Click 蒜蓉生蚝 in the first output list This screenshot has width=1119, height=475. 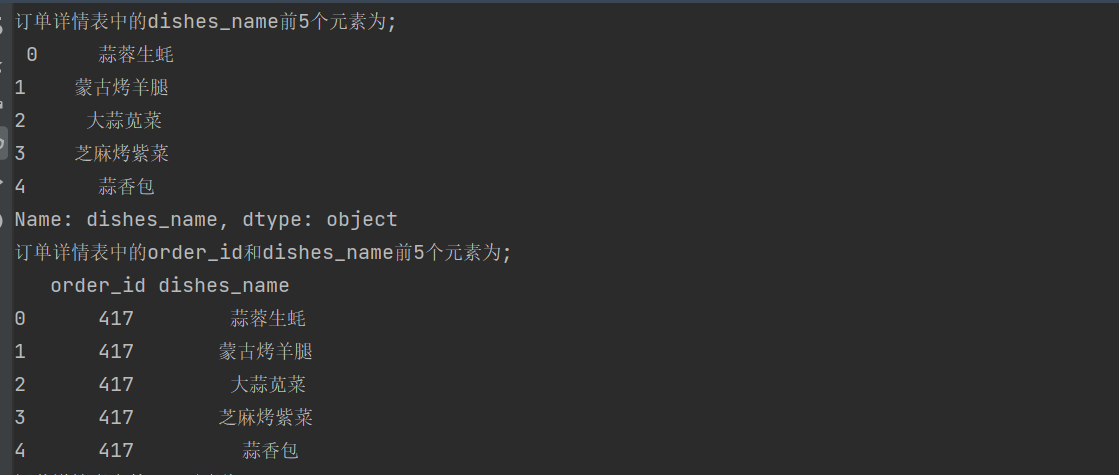coord(136,55)
